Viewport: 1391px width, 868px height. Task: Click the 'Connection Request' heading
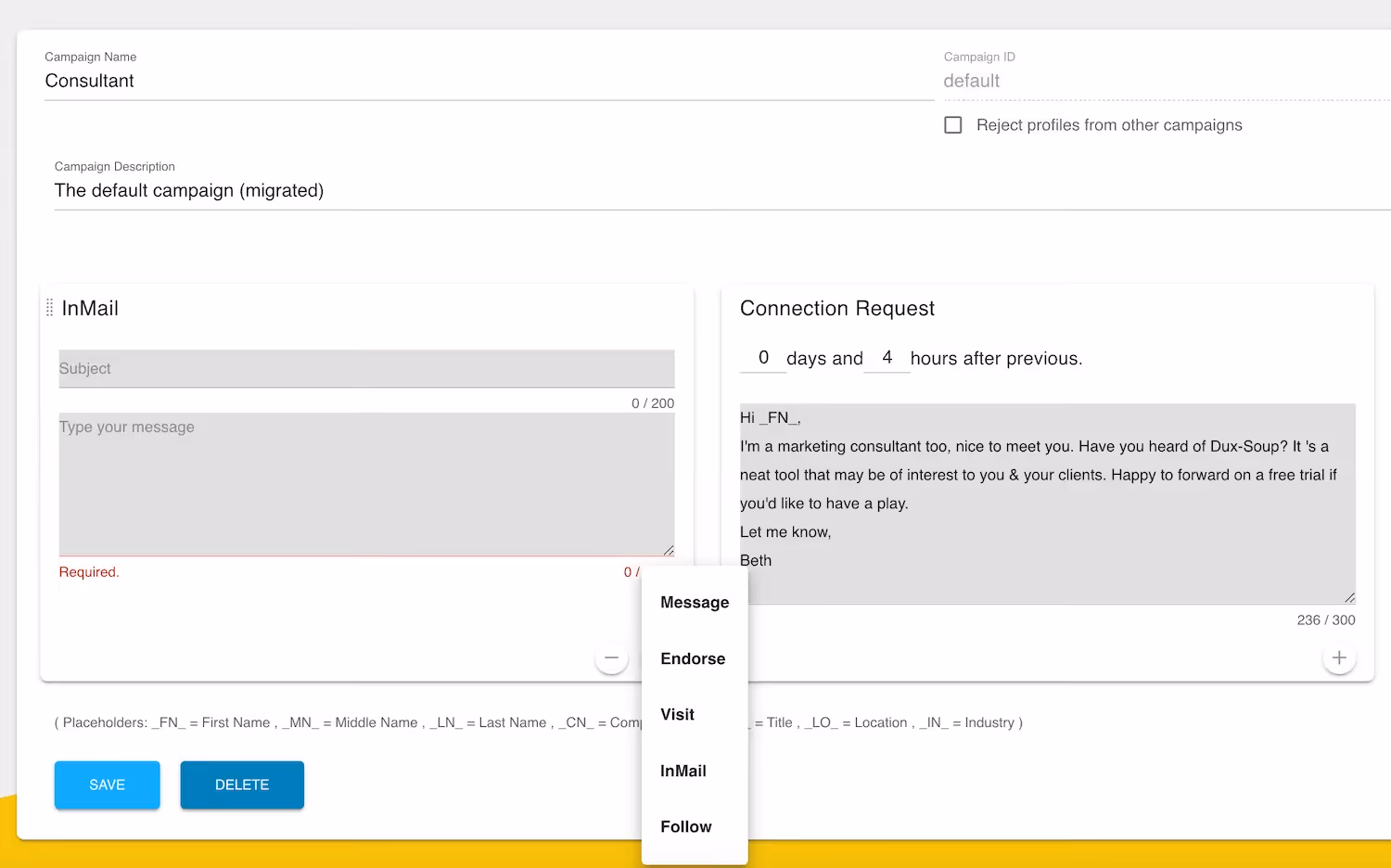[x=837, y=309]
